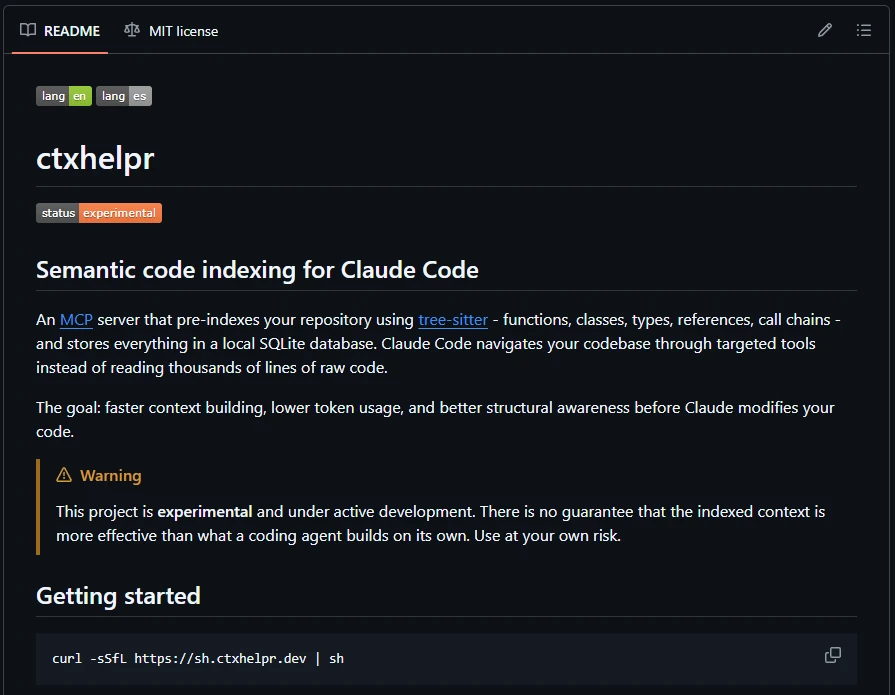The height and width of the screenshot is (695, 895).
Task: Open the table of contents list icon
Action: pos(863,30)
